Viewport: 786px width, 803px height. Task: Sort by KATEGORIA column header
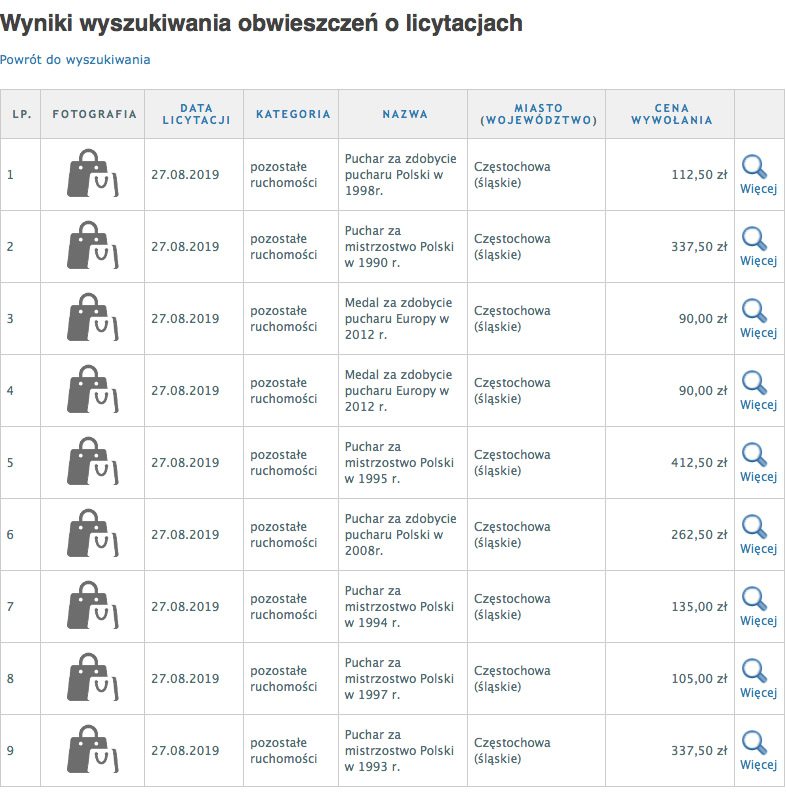coord(293,114)
